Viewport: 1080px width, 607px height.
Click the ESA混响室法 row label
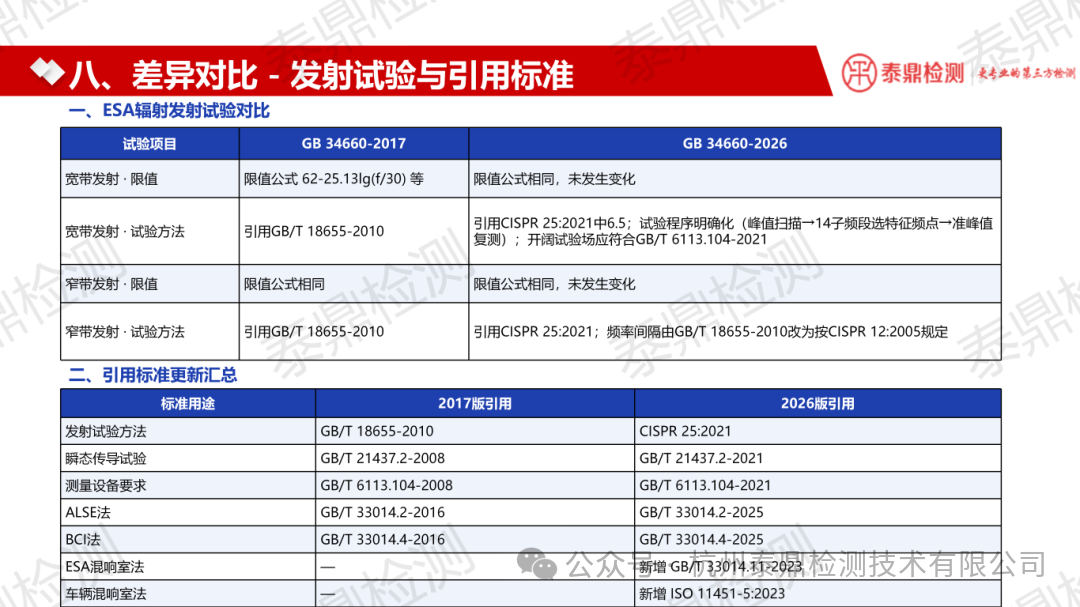pyautogui.click(x=188, y=566)
